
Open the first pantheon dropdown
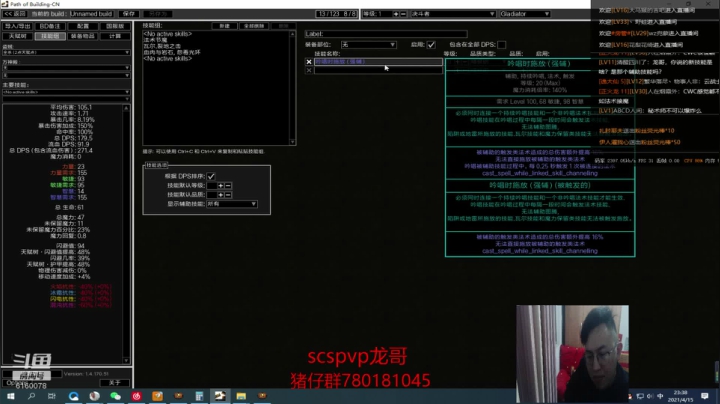(x=66, y=67)
